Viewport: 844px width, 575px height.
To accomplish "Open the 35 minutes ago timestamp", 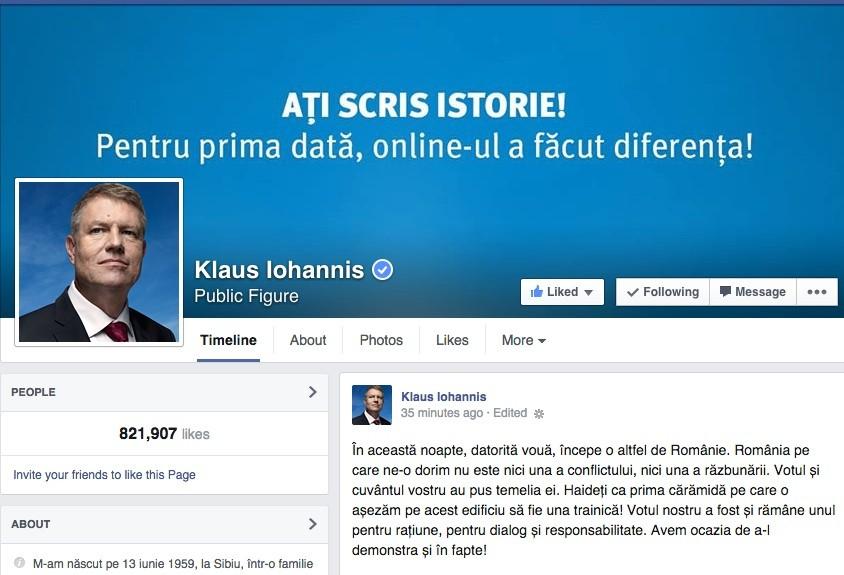I will pyautogui.click(x=442, y=413).
